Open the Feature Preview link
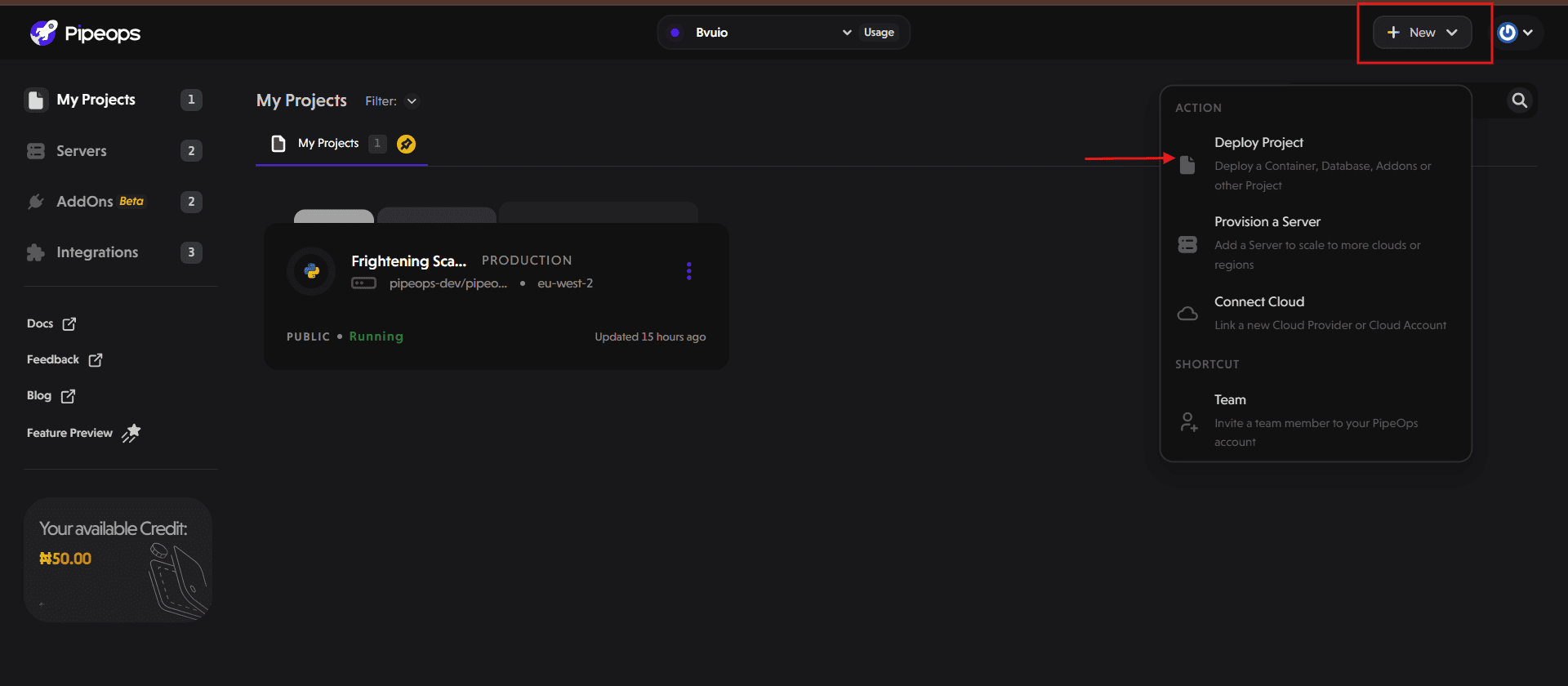This screenshot has height=686, width=1568. [x=69, y=434]
